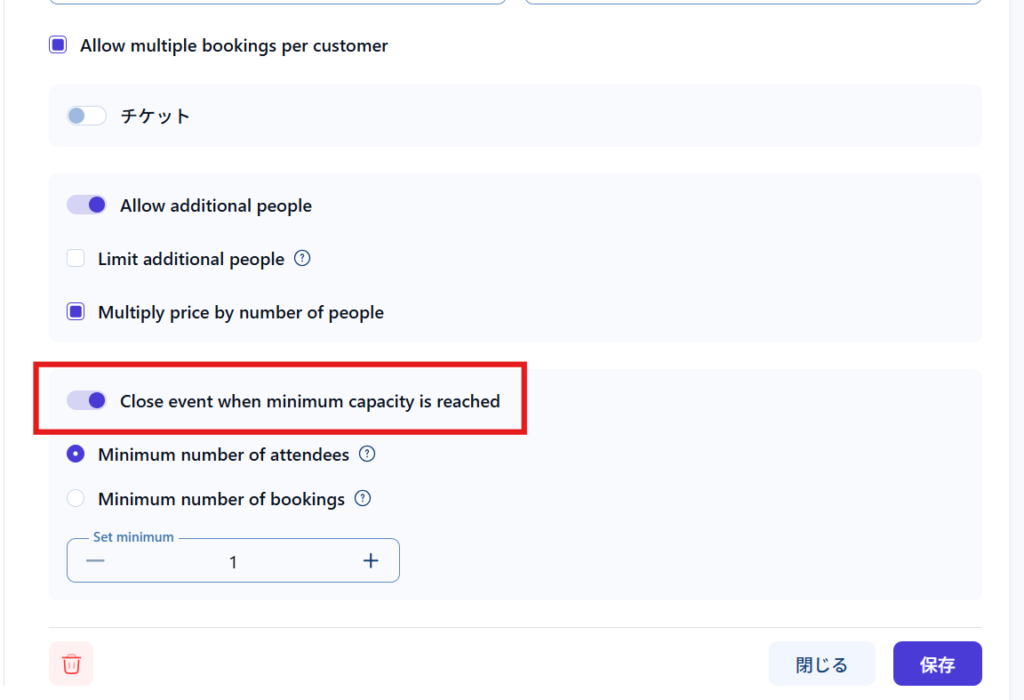This screenshot has height=700, width=1024.
Task: Click the Set minimum value field
Action: coord(233,562)
